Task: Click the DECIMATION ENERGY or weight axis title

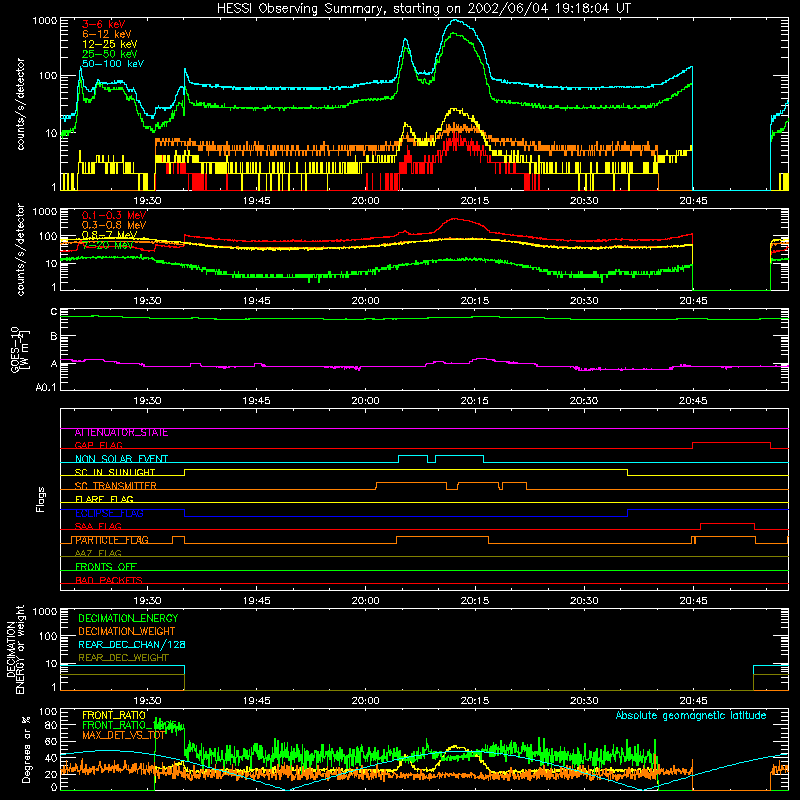Action: tap(15, 649)
